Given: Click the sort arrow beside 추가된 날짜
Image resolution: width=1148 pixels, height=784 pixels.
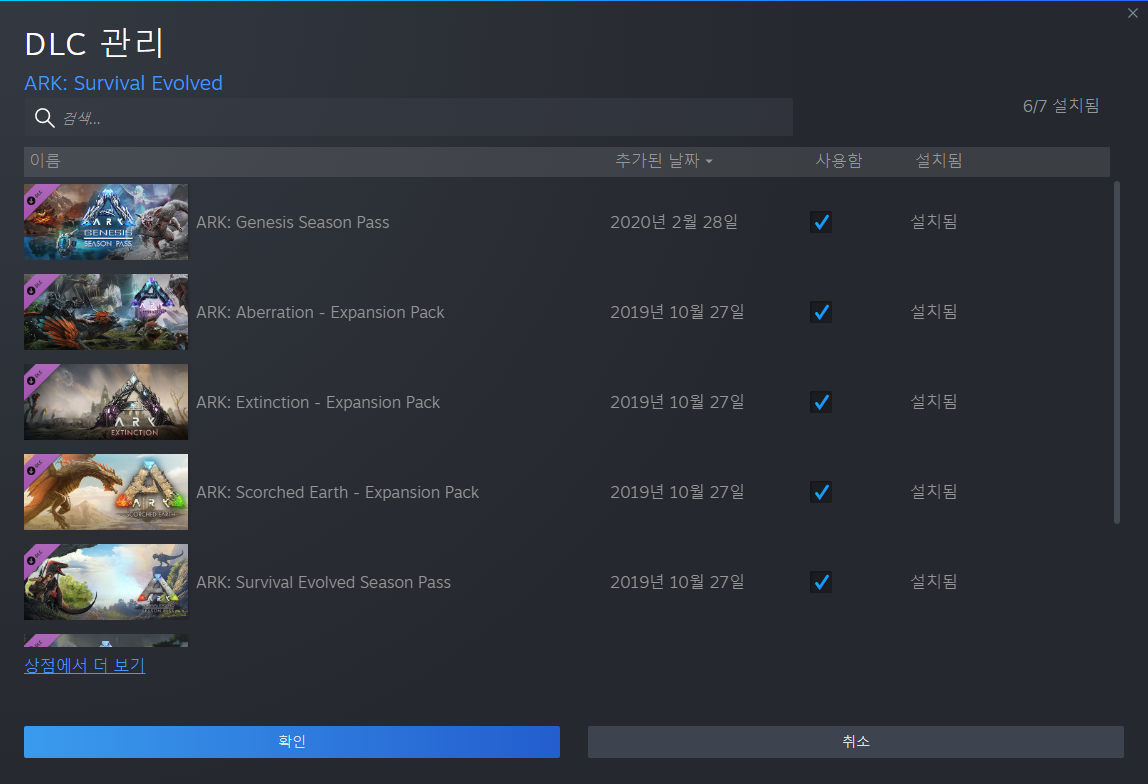Looking at the screenshot, I should point(709,161).
